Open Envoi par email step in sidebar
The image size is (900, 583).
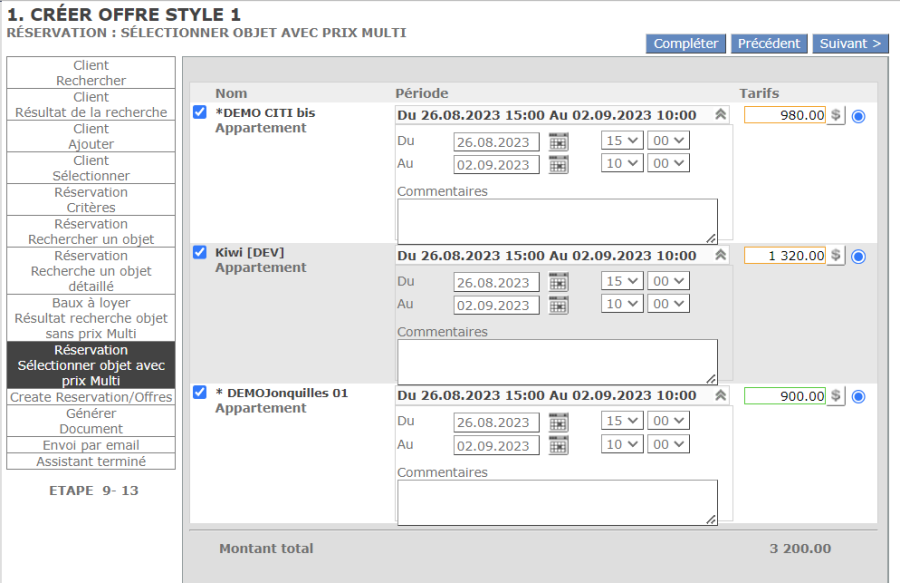[x=91, y=445]
